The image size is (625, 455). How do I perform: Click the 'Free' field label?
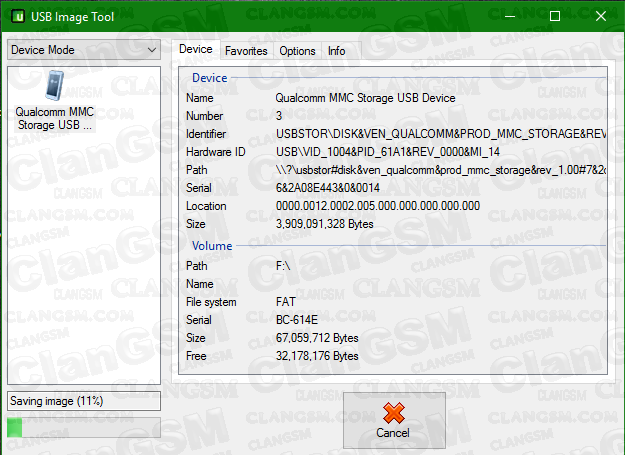tap(196, 356)
